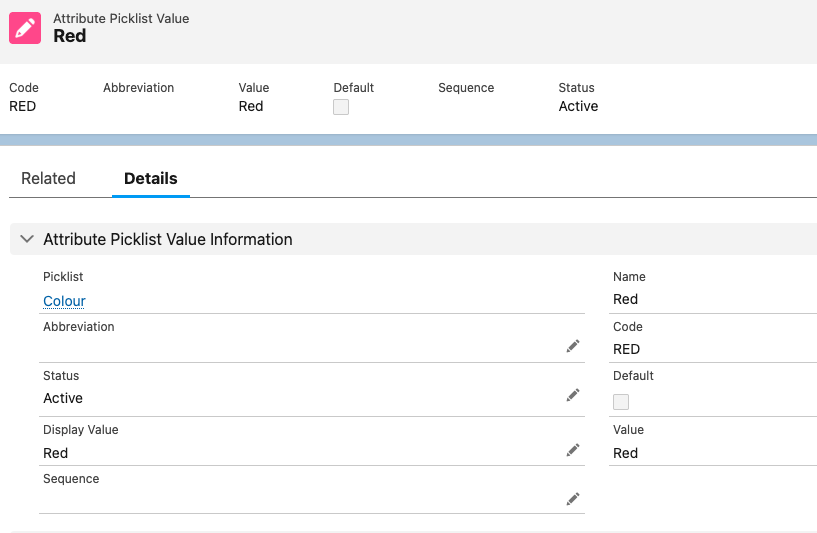Collapse the Attribute Picklist Value Information section chevron
817x533 pixels.
tap(27, 240)
